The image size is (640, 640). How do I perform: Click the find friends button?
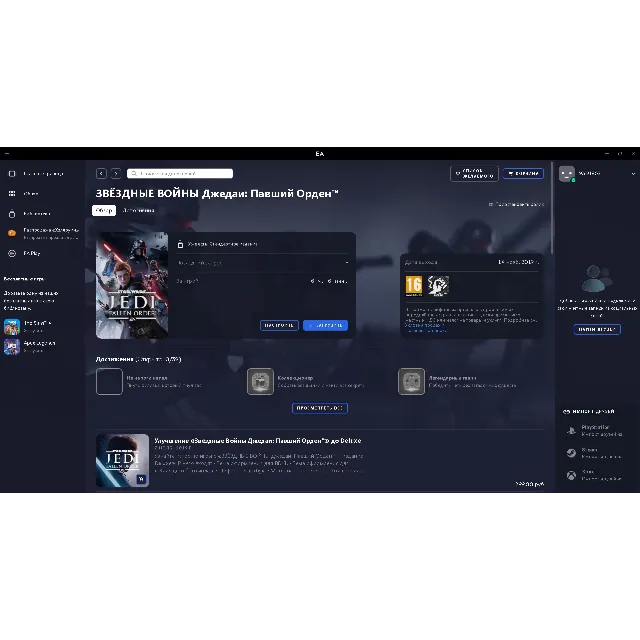pyautogui.click(x=597, y=329)
